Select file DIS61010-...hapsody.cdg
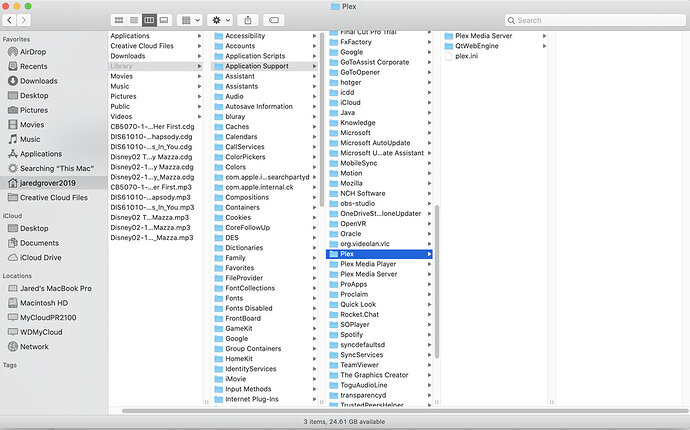The height and width of the screenshot is (430, 690). coord(151,137)
